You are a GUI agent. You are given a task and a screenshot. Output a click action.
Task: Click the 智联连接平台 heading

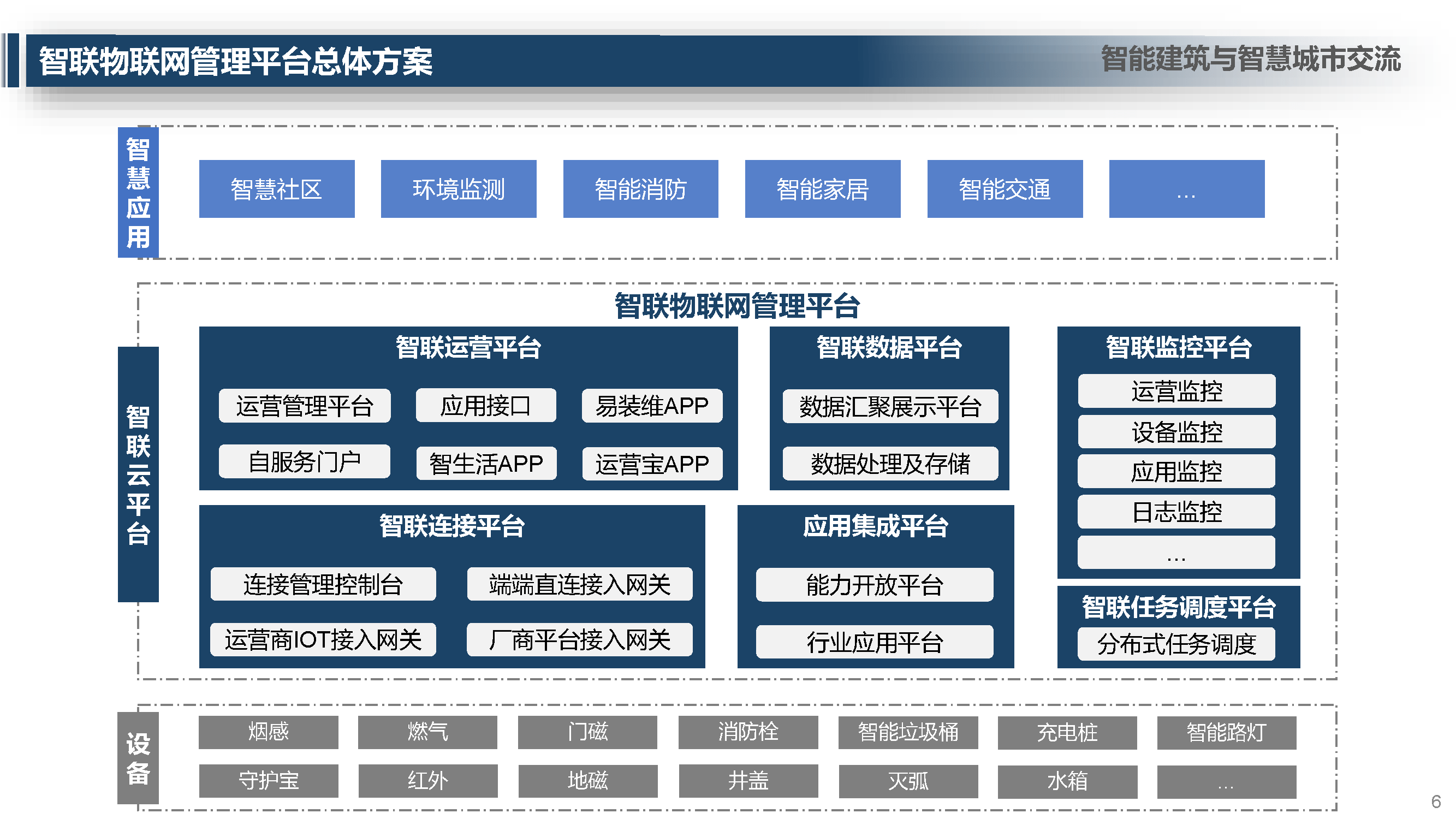(x=452, y=526)
